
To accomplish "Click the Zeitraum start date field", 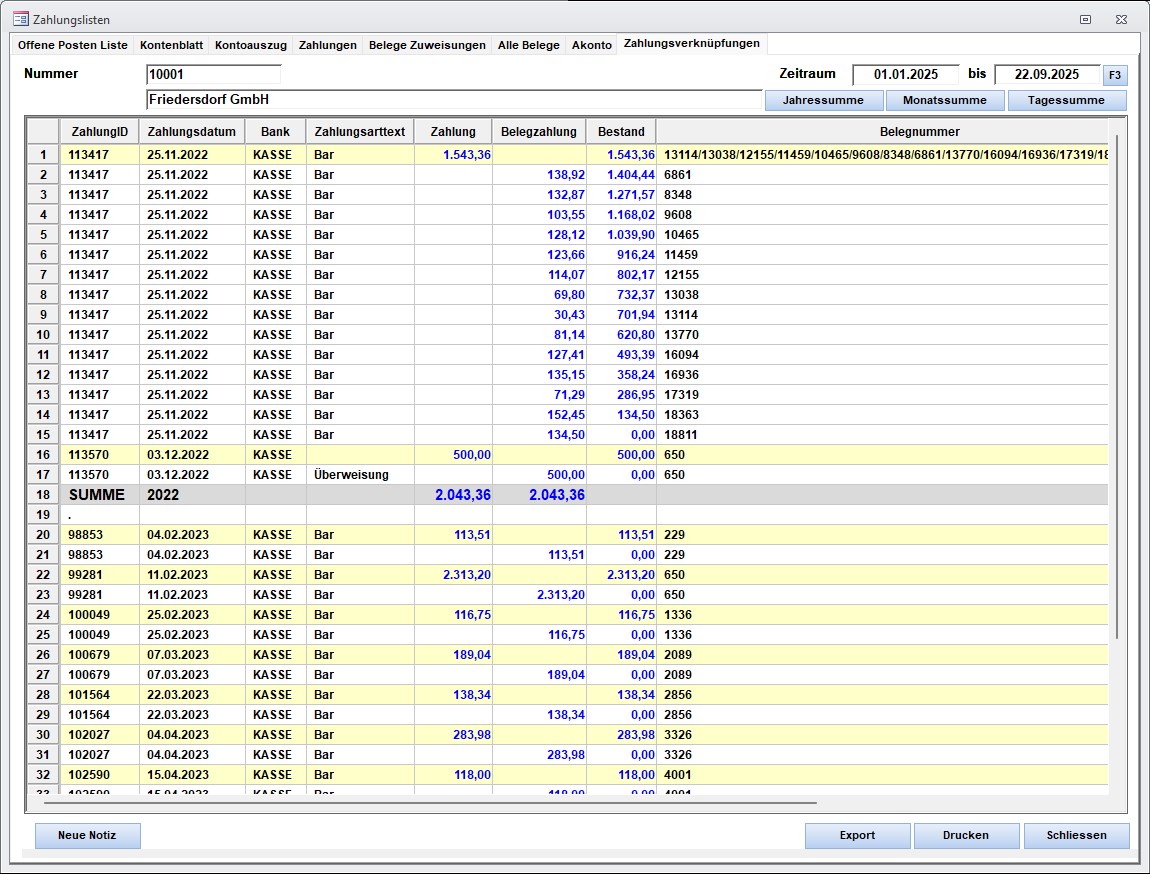I will coord(905,74).
